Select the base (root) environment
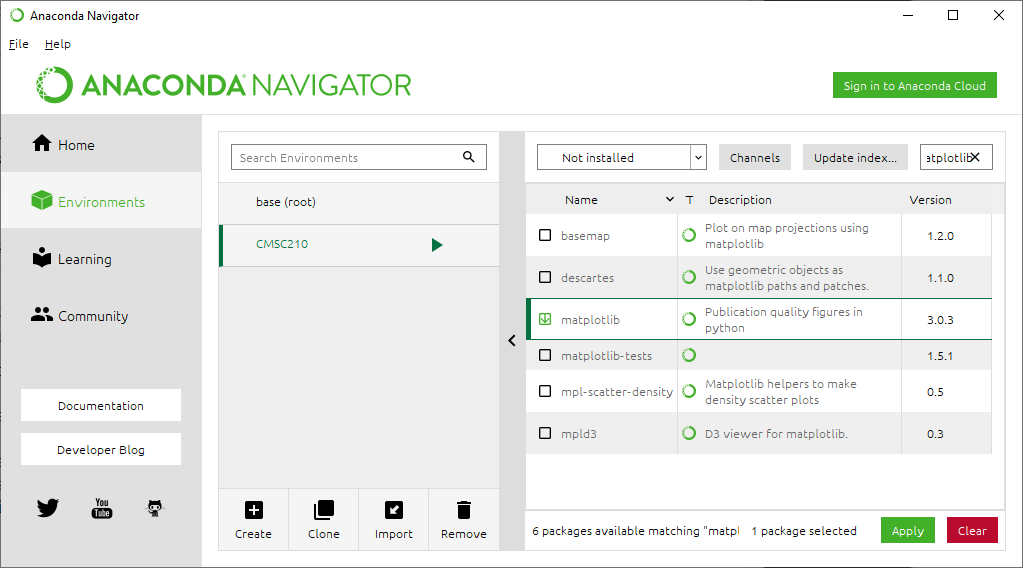 (359, 202)
